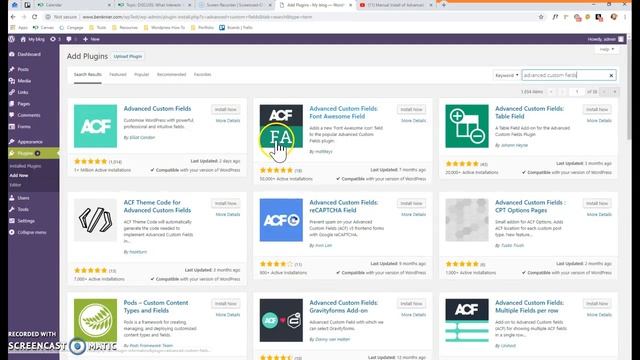The height and width of the screenshot is (360, 640).
Task: Switch to the Popular tab
Action: click(x=142, y=75)
